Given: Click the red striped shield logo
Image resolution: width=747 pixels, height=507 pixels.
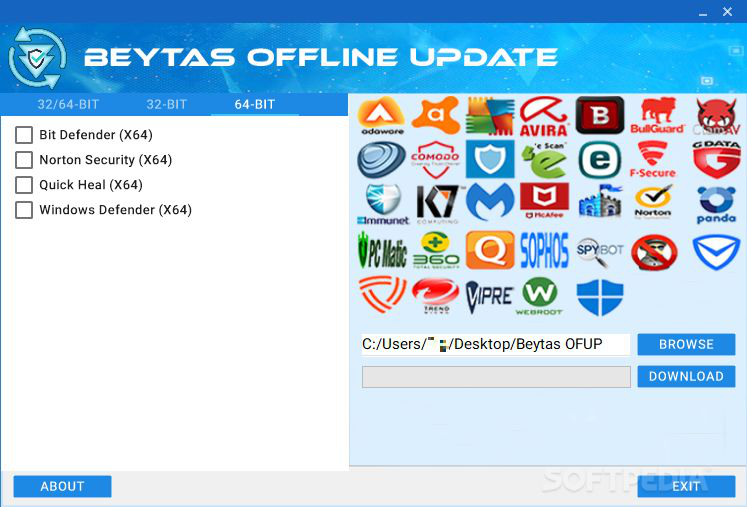Looking at the screenshot, I should (x=382, y=294).
